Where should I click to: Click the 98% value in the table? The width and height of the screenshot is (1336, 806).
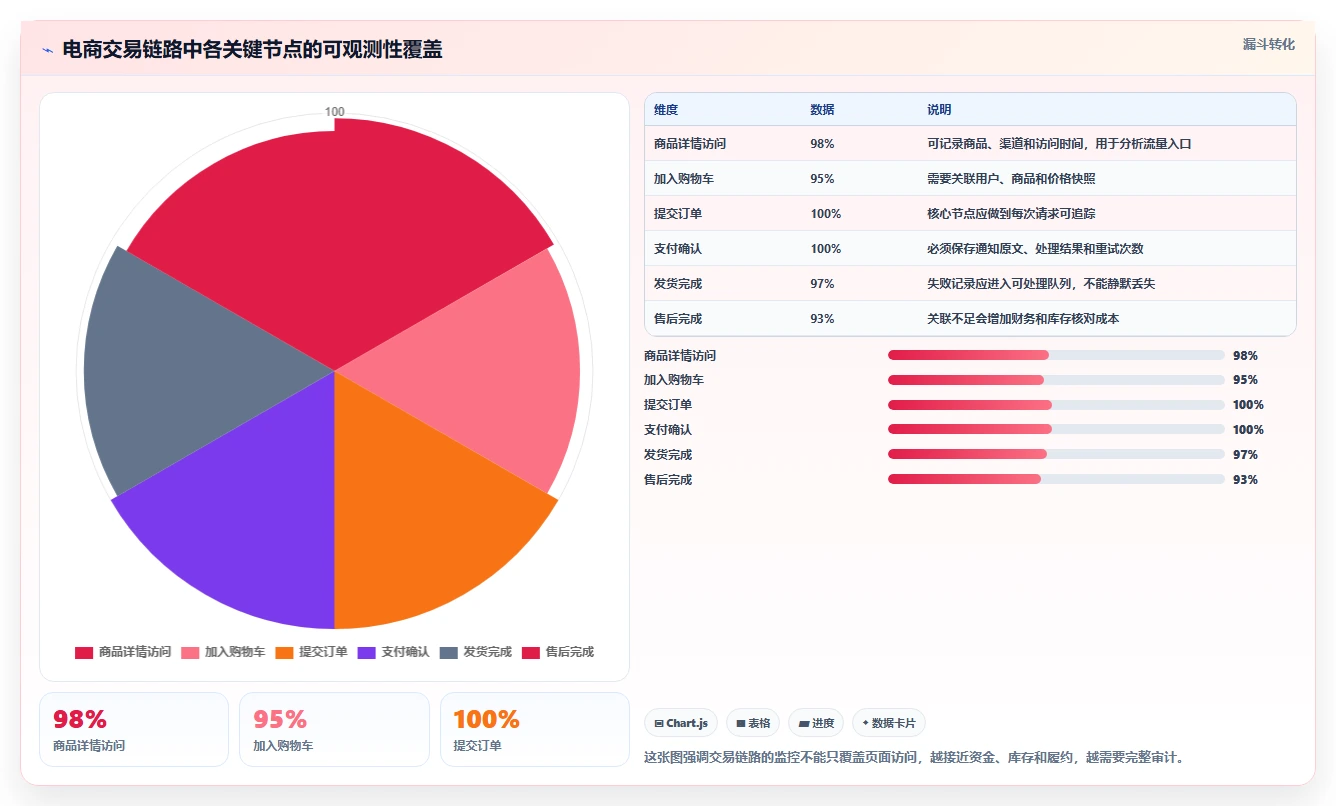point(822,144)
